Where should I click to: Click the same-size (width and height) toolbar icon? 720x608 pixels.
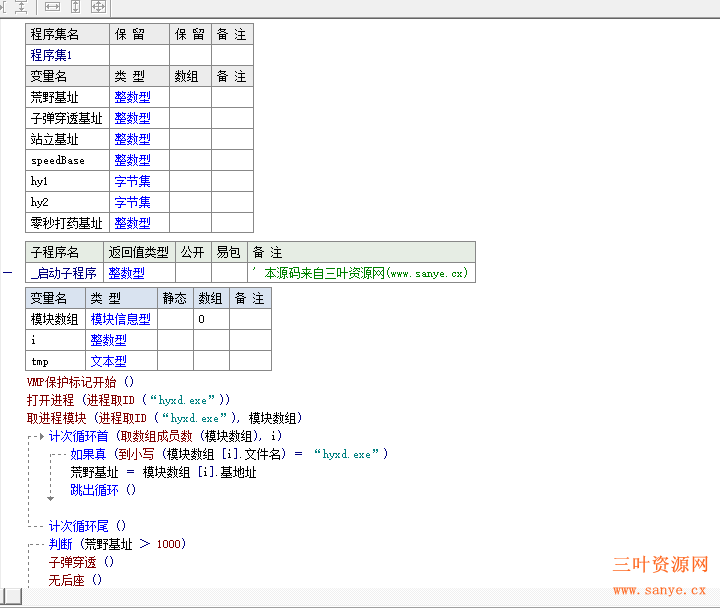[98, 7]
